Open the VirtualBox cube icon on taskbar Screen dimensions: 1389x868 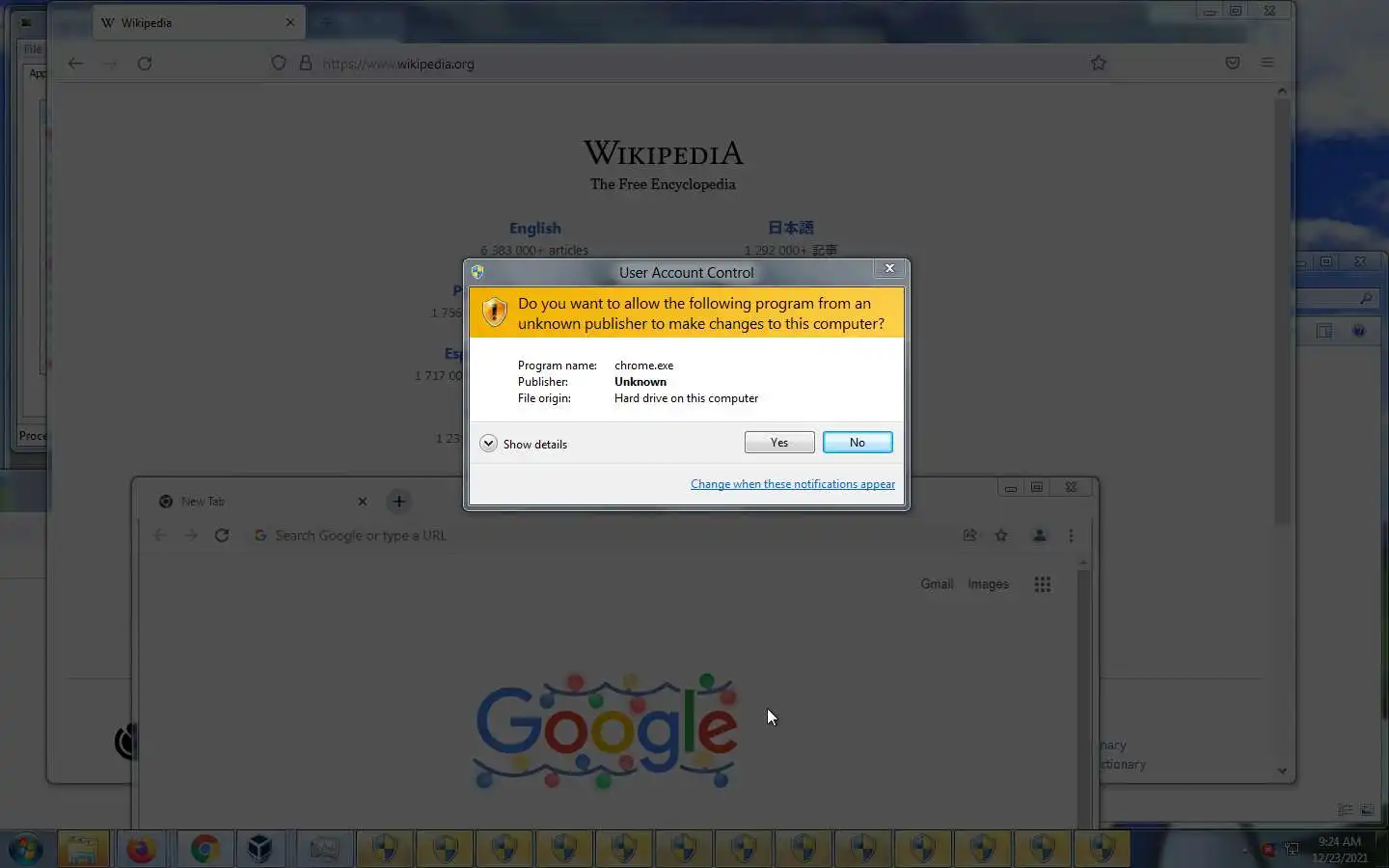(x=259, y=850)
